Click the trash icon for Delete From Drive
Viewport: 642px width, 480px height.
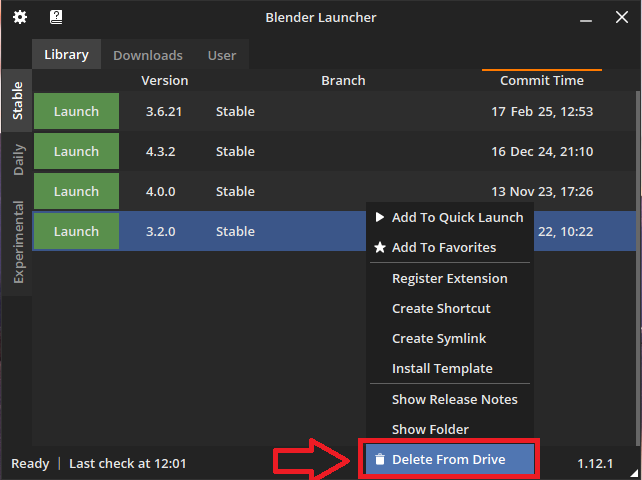[x=380, y=460]
